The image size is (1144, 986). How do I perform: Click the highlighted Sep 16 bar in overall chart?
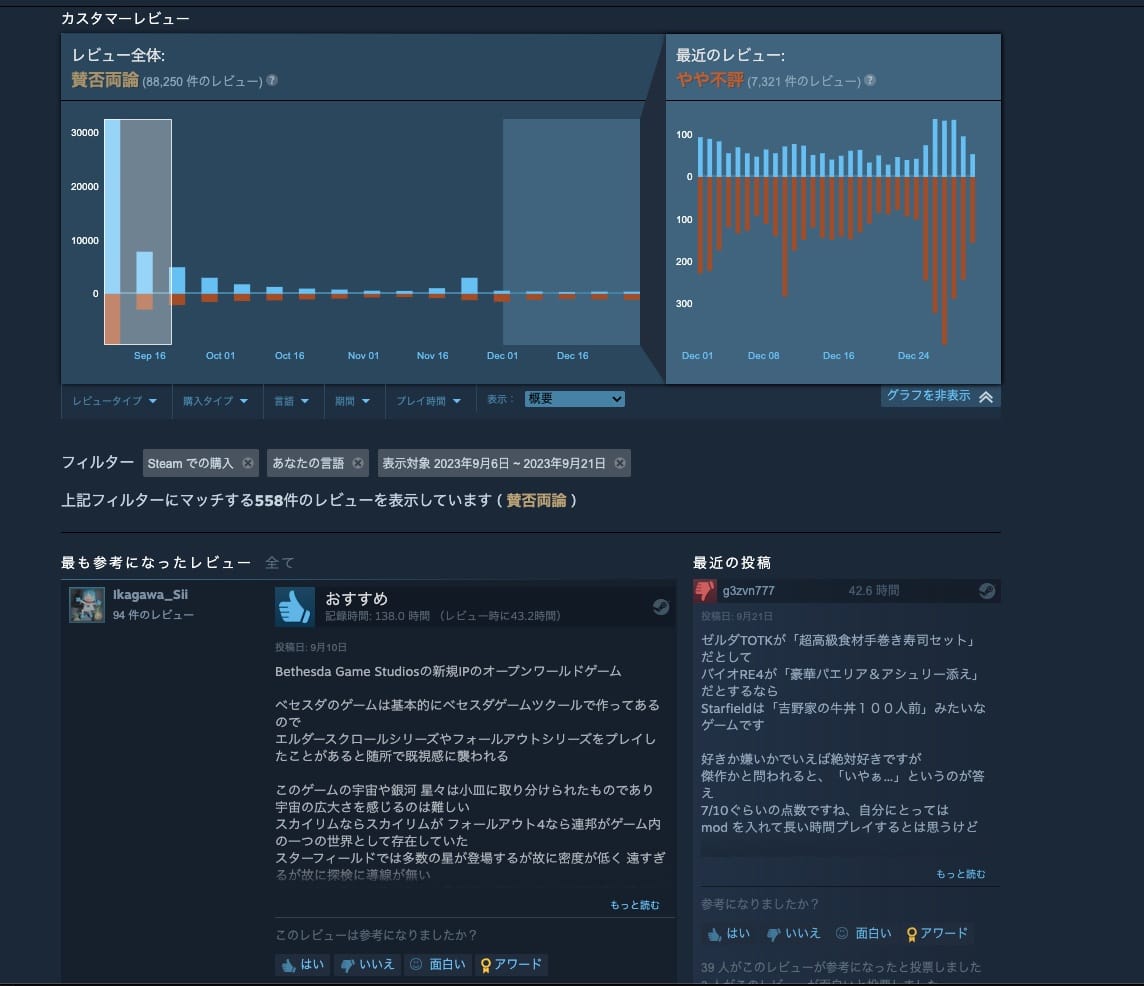[144, 272]
